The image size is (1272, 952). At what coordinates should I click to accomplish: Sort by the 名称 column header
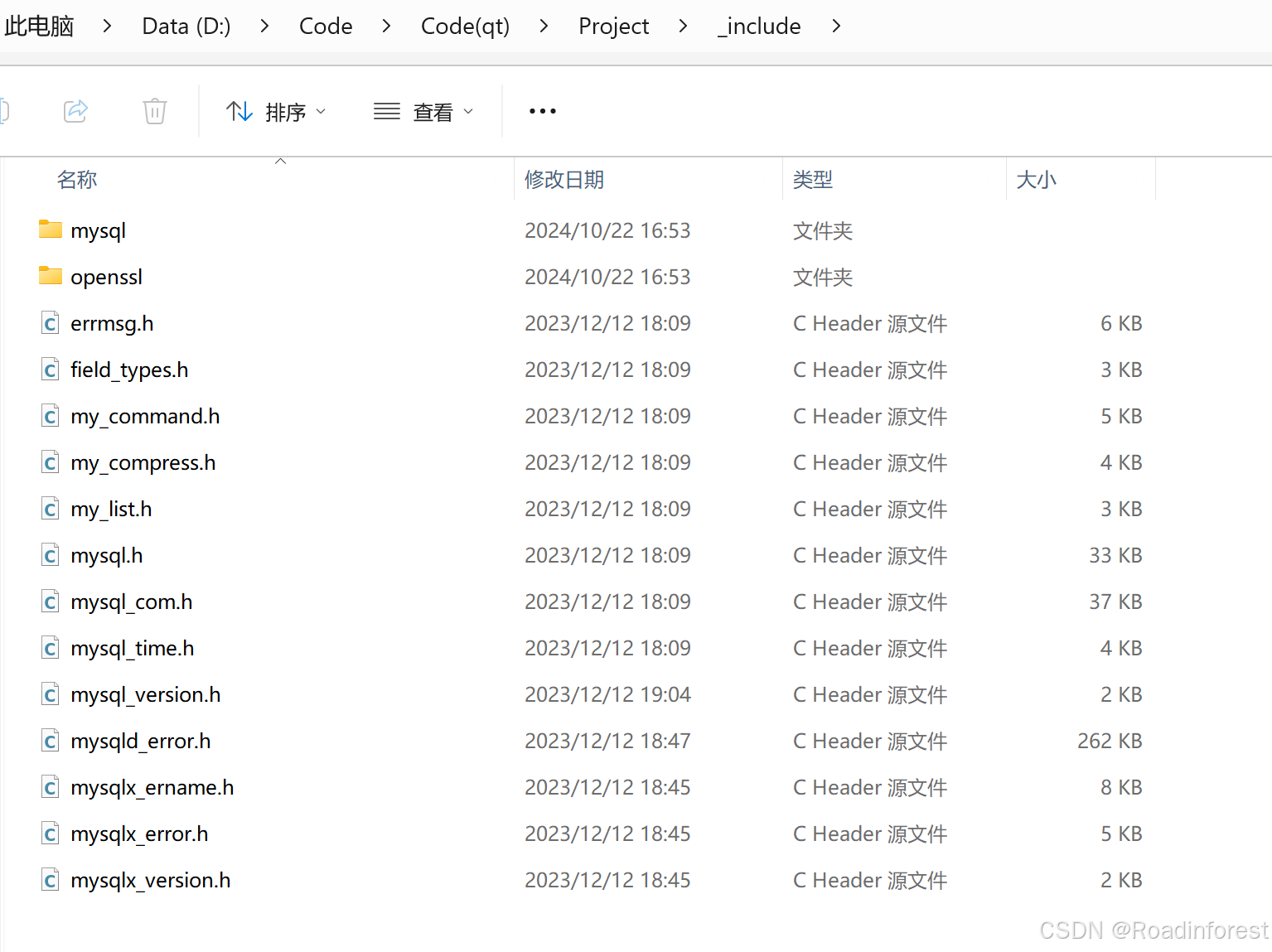[77, 179]
